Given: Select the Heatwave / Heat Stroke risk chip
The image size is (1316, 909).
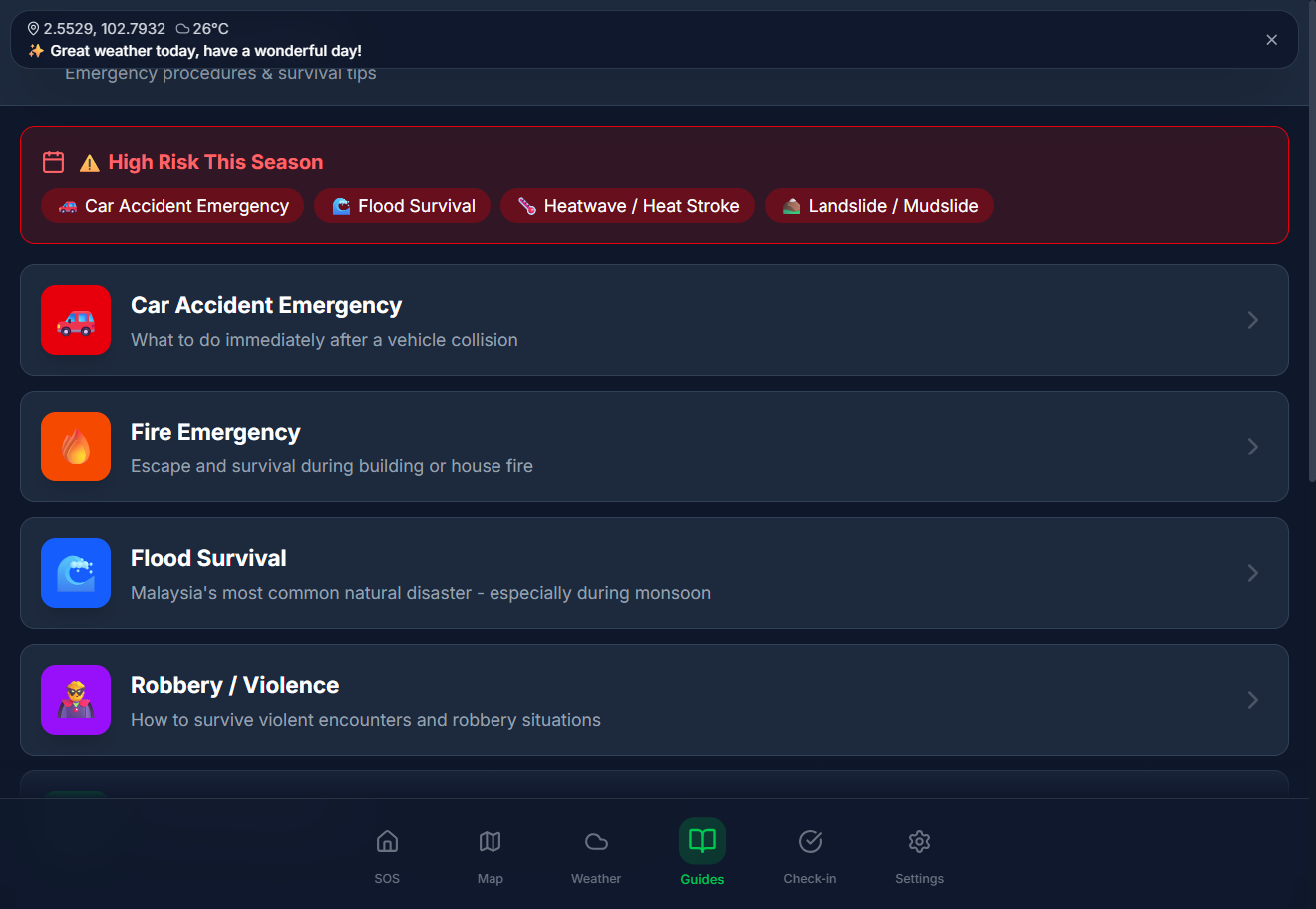Looking at the screenshot, I should point(627,206).
